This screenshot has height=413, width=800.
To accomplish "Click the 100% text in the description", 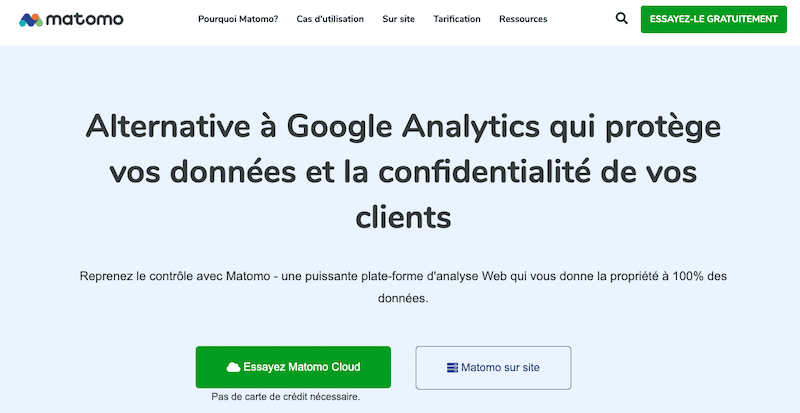I will tap(695, 275).
